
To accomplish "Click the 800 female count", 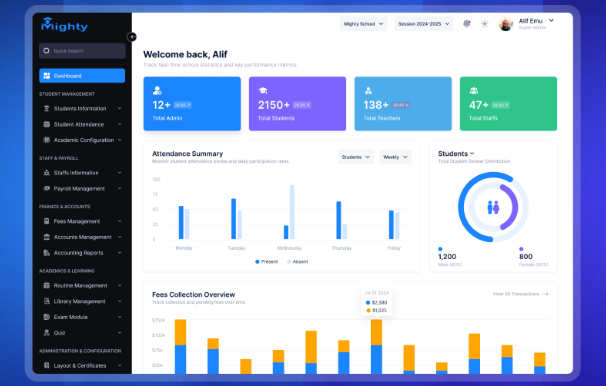I will [x=526, y=257].
